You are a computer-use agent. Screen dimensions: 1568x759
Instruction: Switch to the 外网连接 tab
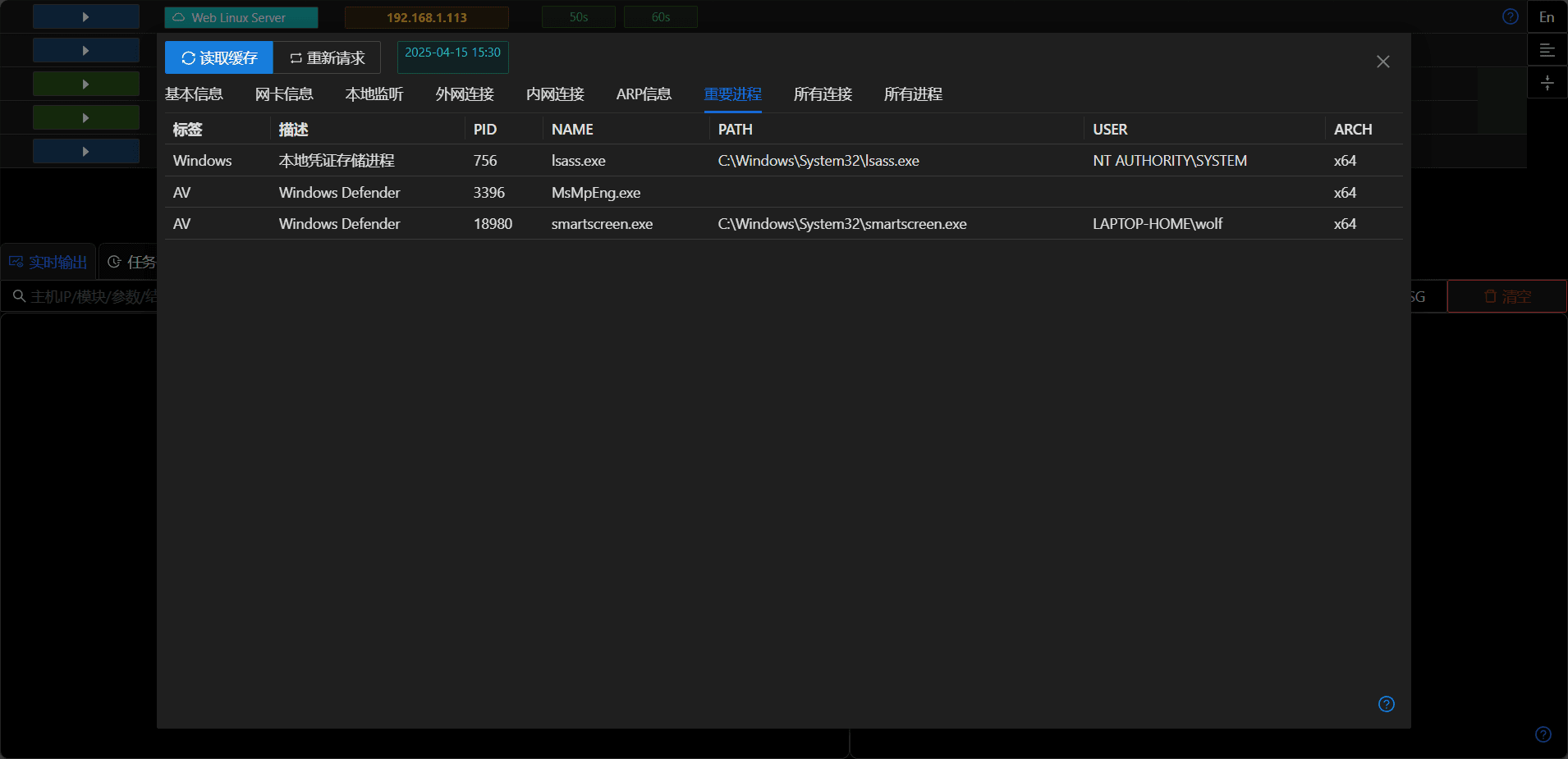click(x=465, y=94)
